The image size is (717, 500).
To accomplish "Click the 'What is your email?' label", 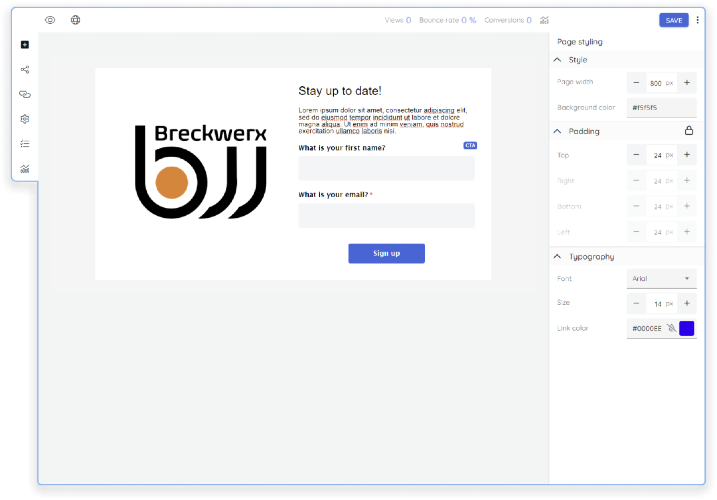I will 333,194.
